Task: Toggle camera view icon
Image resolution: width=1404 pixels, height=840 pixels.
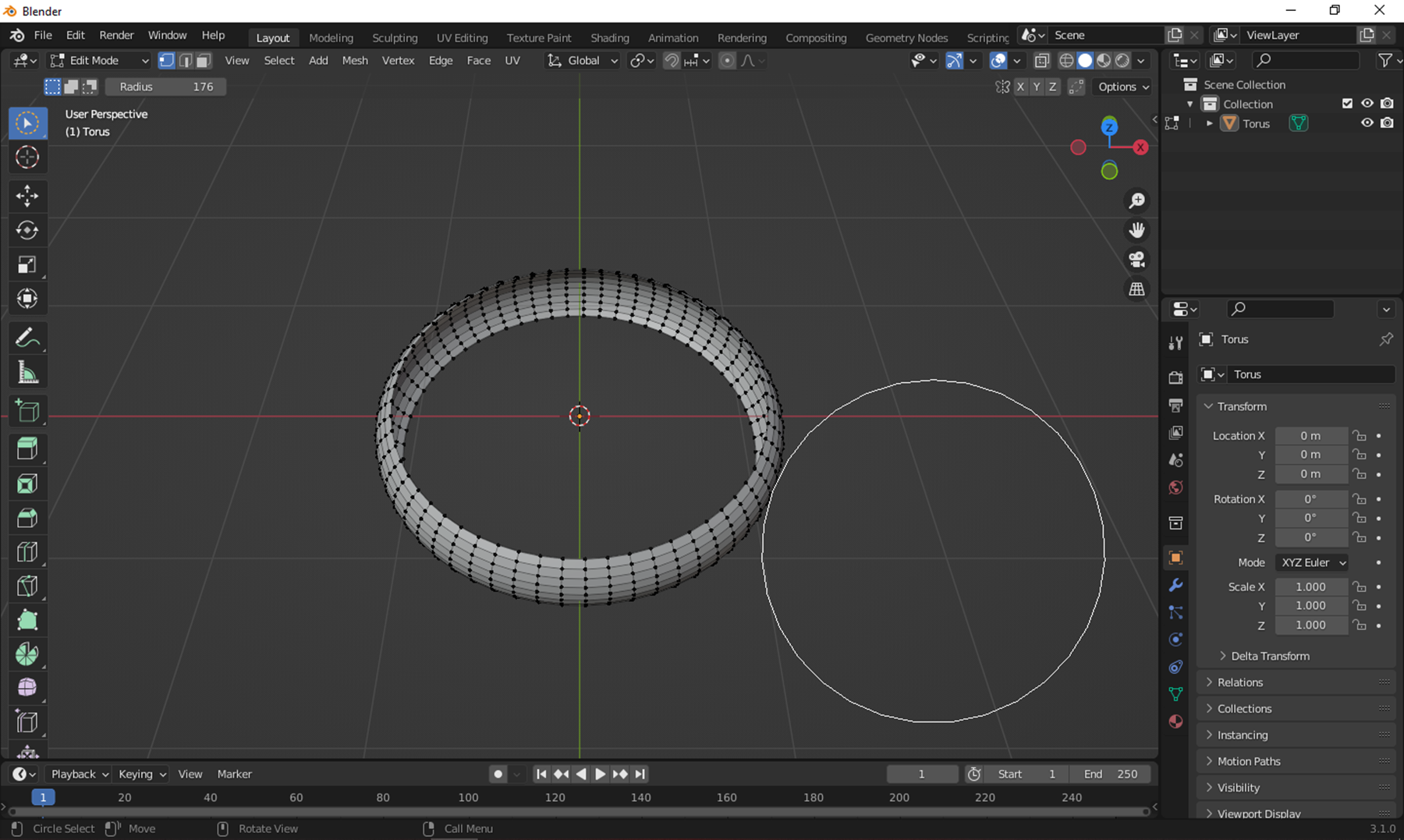Action: [1137, 260]
